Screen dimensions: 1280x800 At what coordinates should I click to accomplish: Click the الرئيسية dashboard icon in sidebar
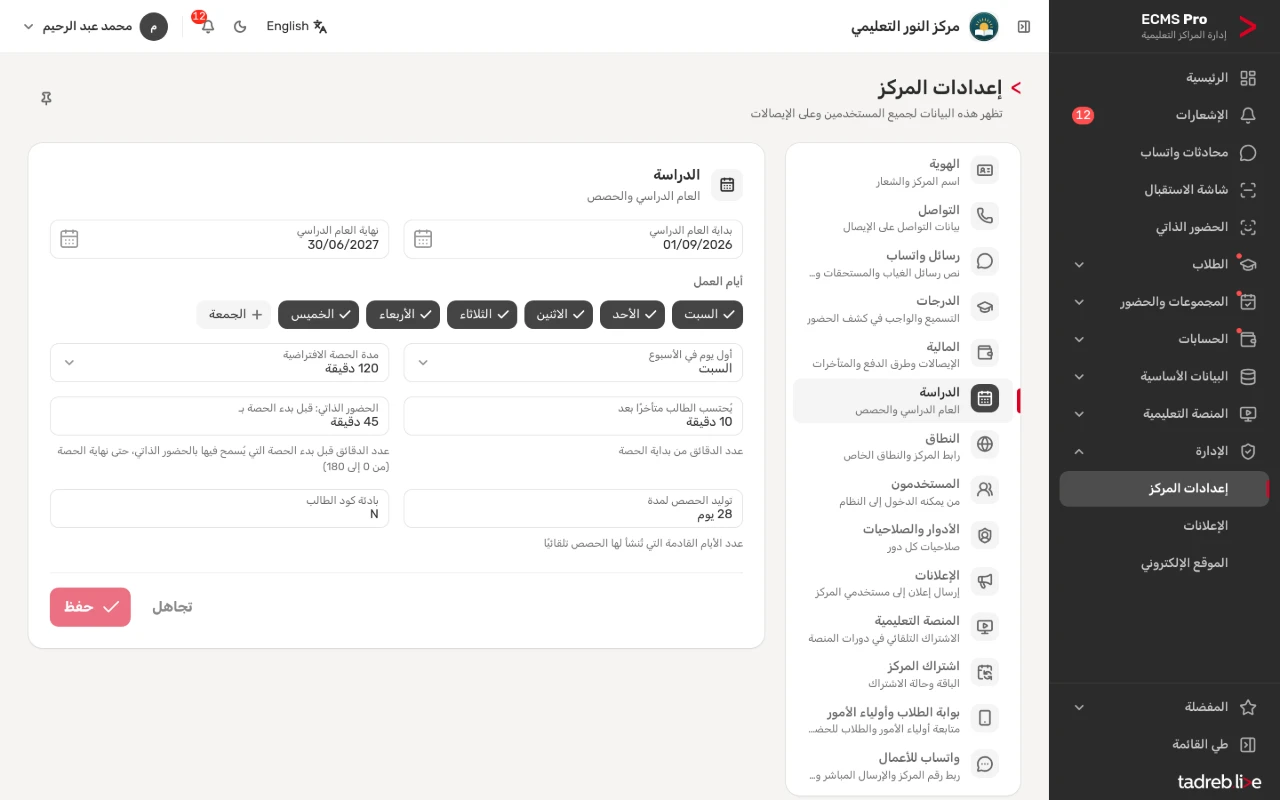click(x=1247, y=78)
